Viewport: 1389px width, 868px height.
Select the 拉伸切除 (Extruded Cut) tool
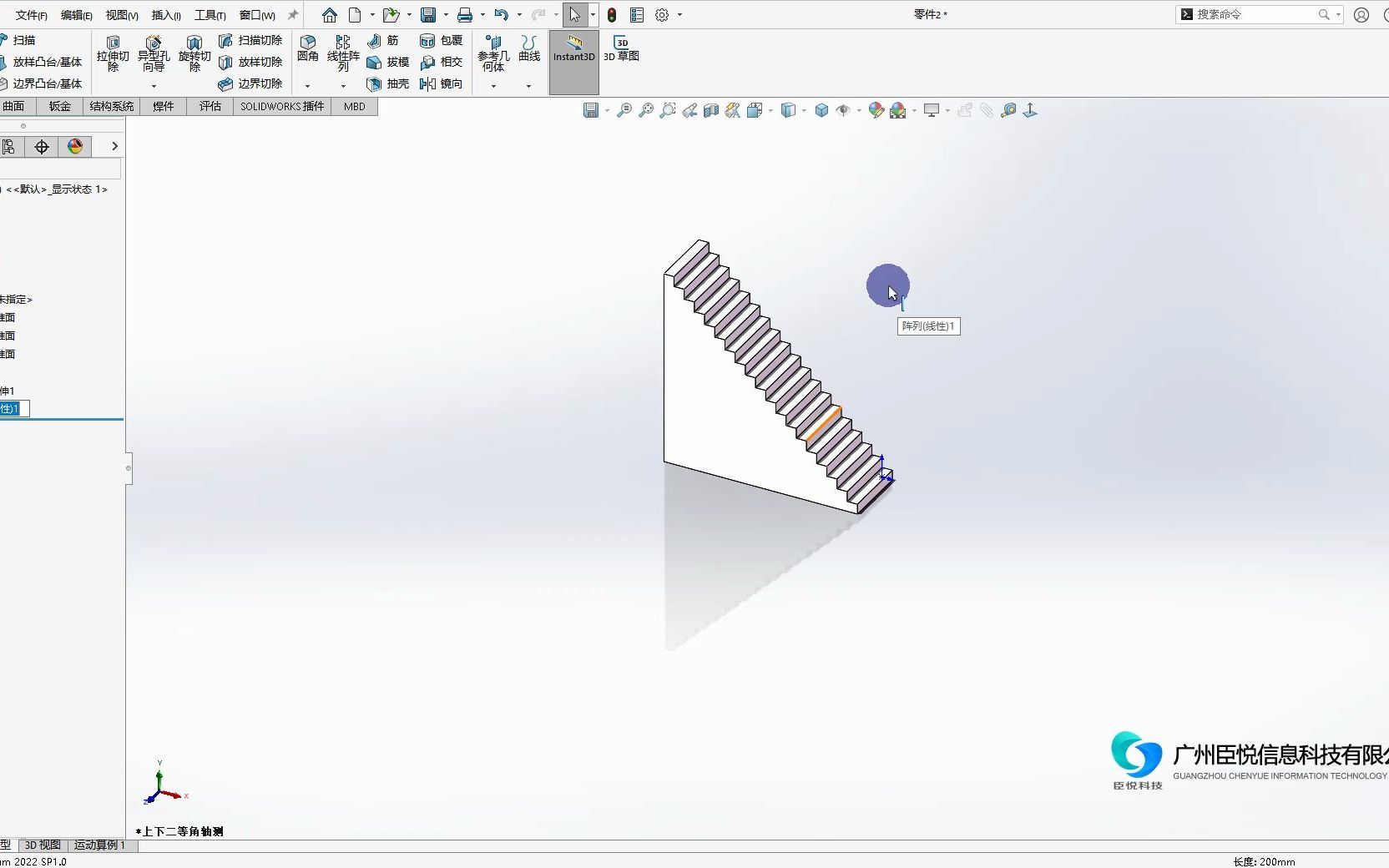[x=113, y=56]
